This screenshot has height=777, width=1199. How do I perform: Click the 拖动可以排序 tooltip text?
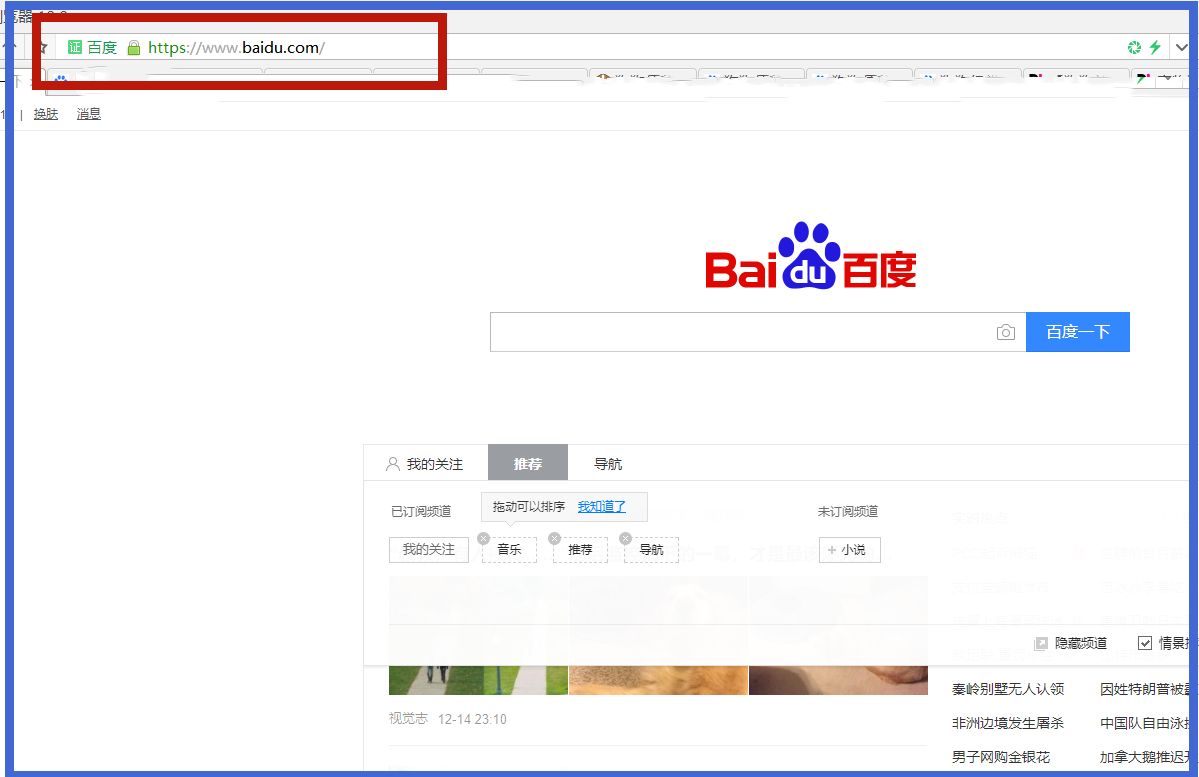pyautogui.click(x=529, y=506)
